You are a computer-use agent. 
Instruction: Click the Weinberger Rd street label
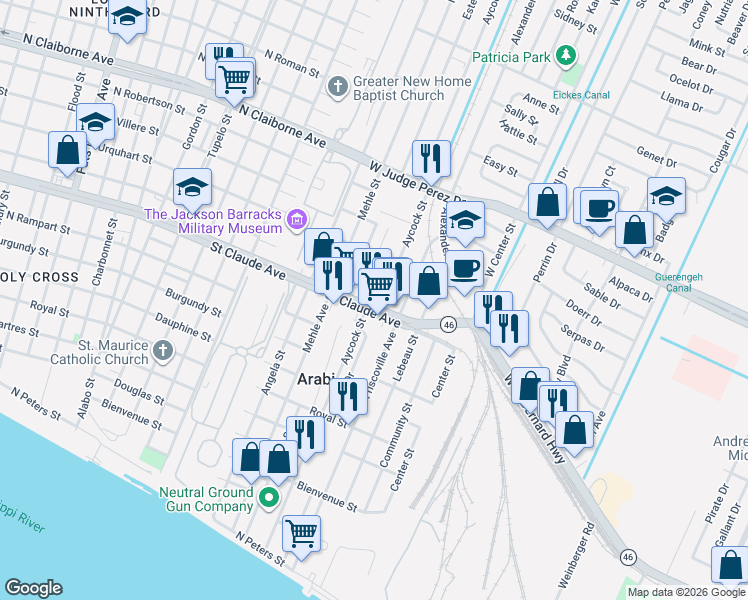pos(576,556)
